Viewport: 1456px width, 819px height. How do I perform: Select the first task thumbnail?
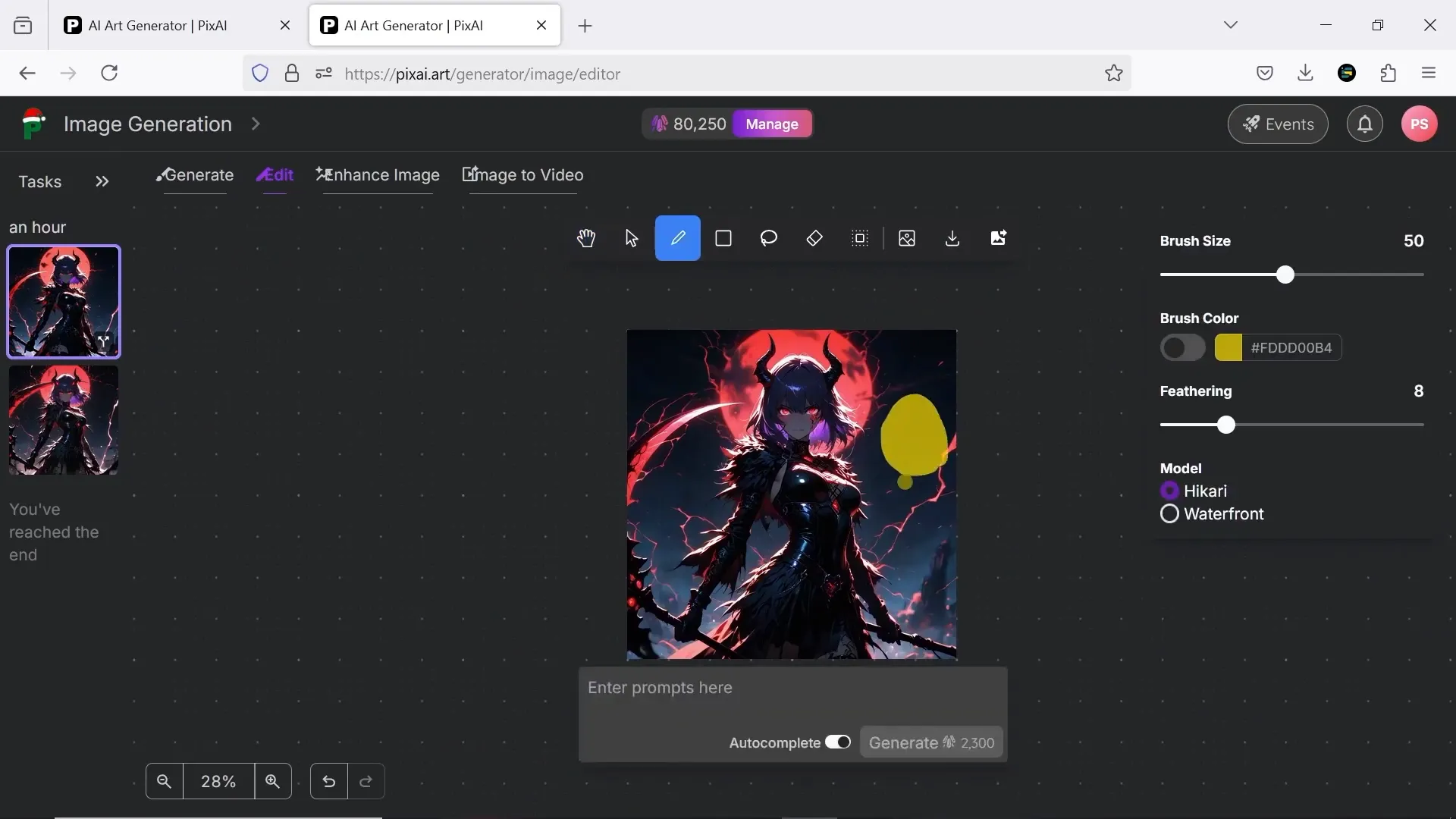click(64, 302)
